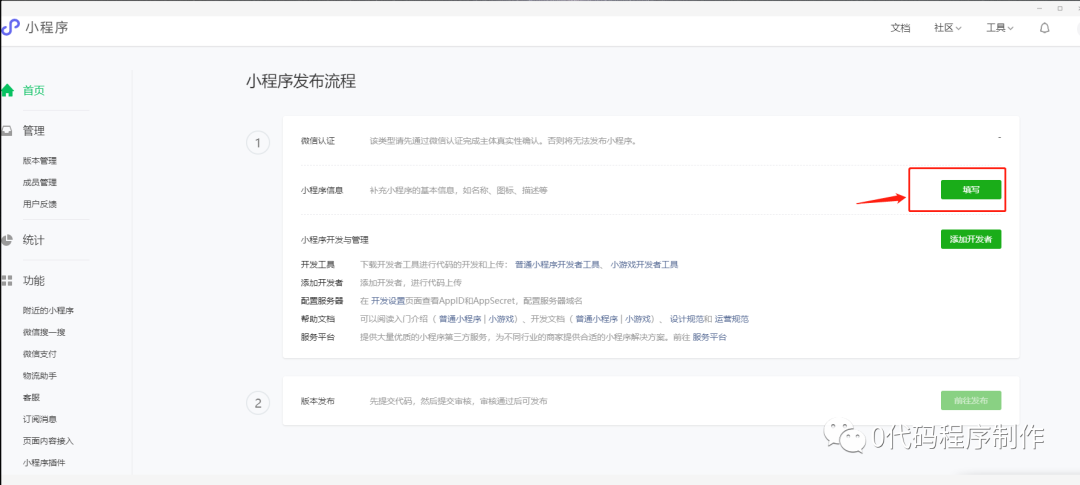Open the 小游戏 link after 开发文档

pyautogui.click(x=638, y=319)
